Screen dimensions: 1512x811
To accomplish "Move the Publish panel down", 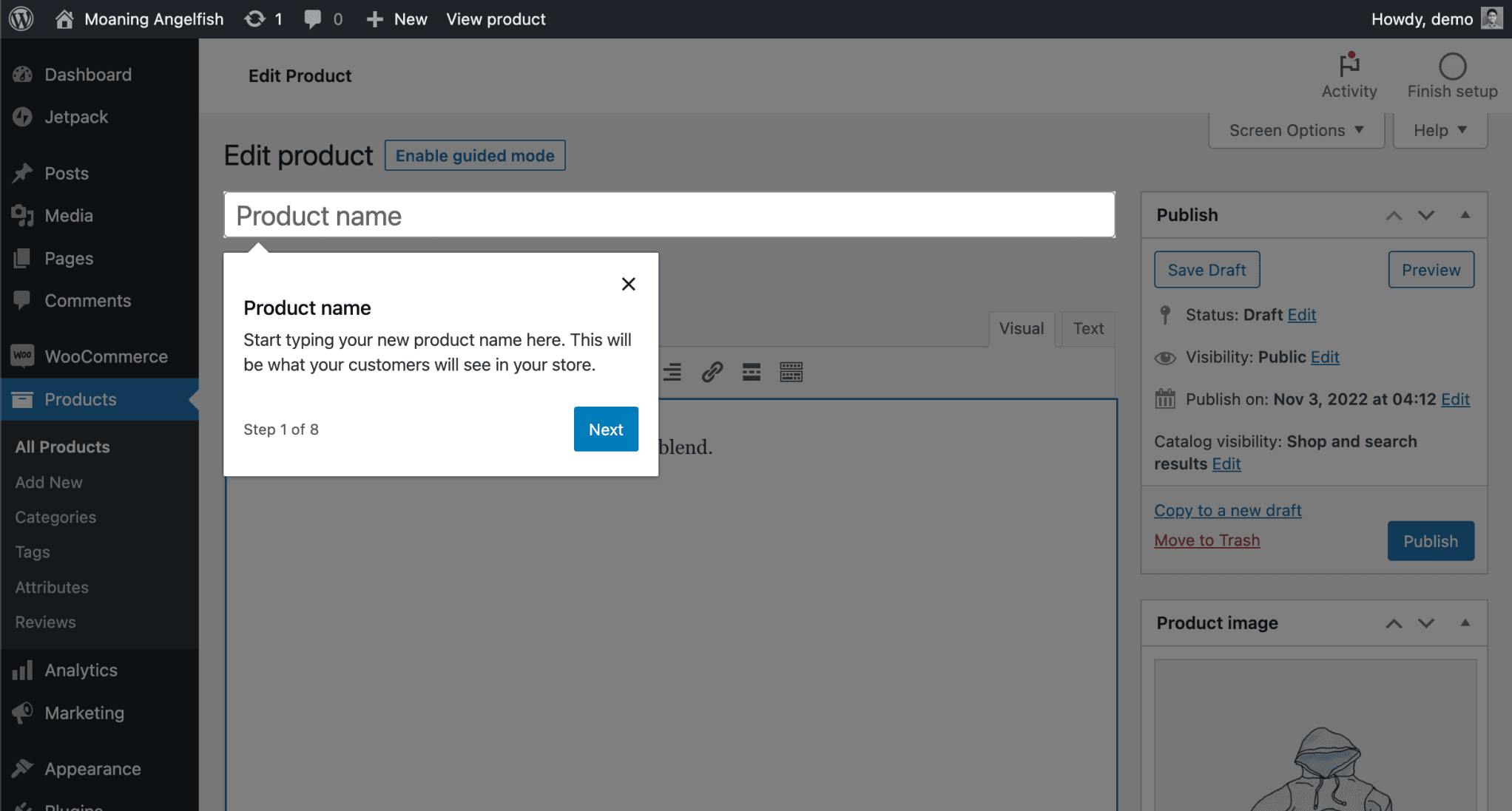I will [x=1425, y=215].
